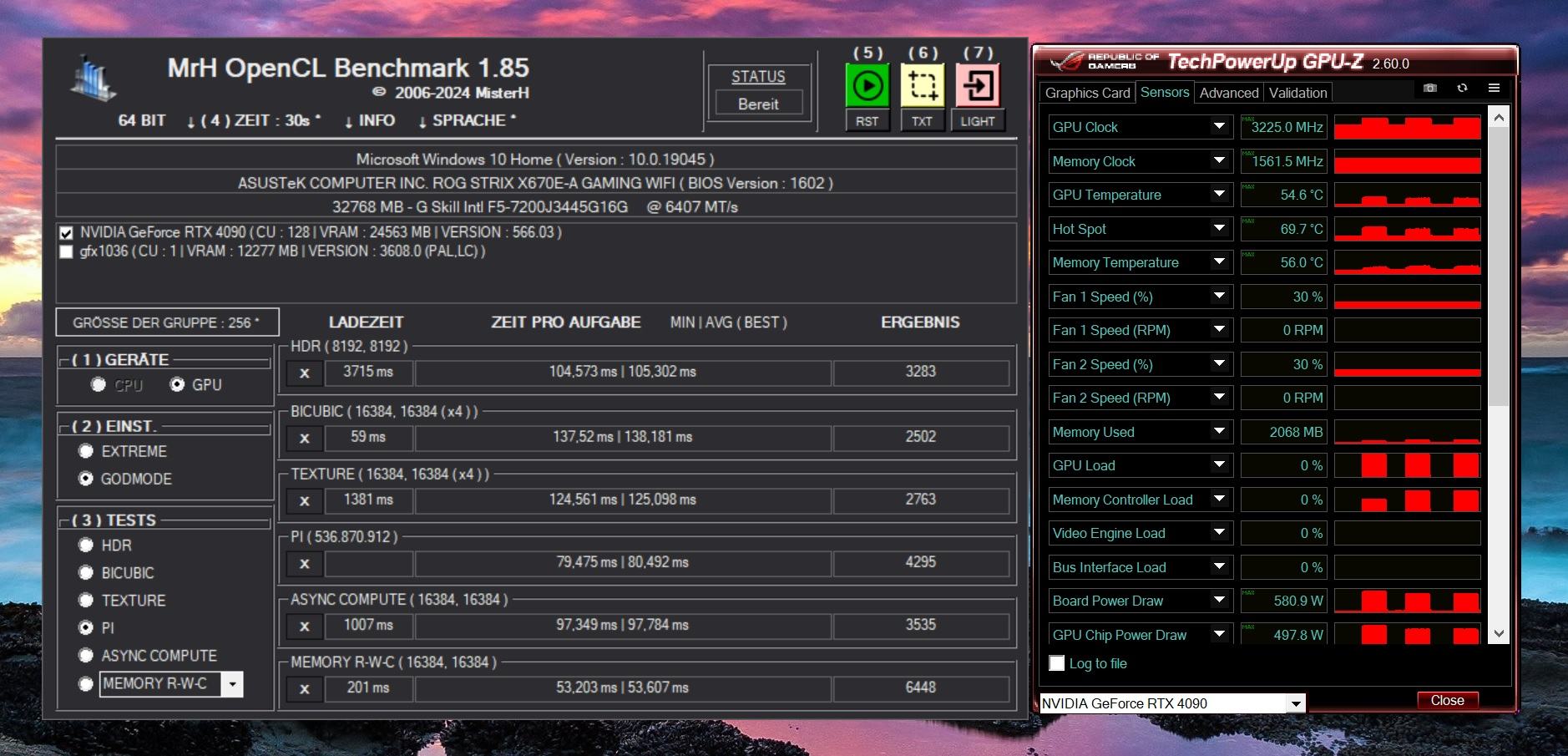Select TEXTURE test radio button
1568x756 pixels.
85,600
